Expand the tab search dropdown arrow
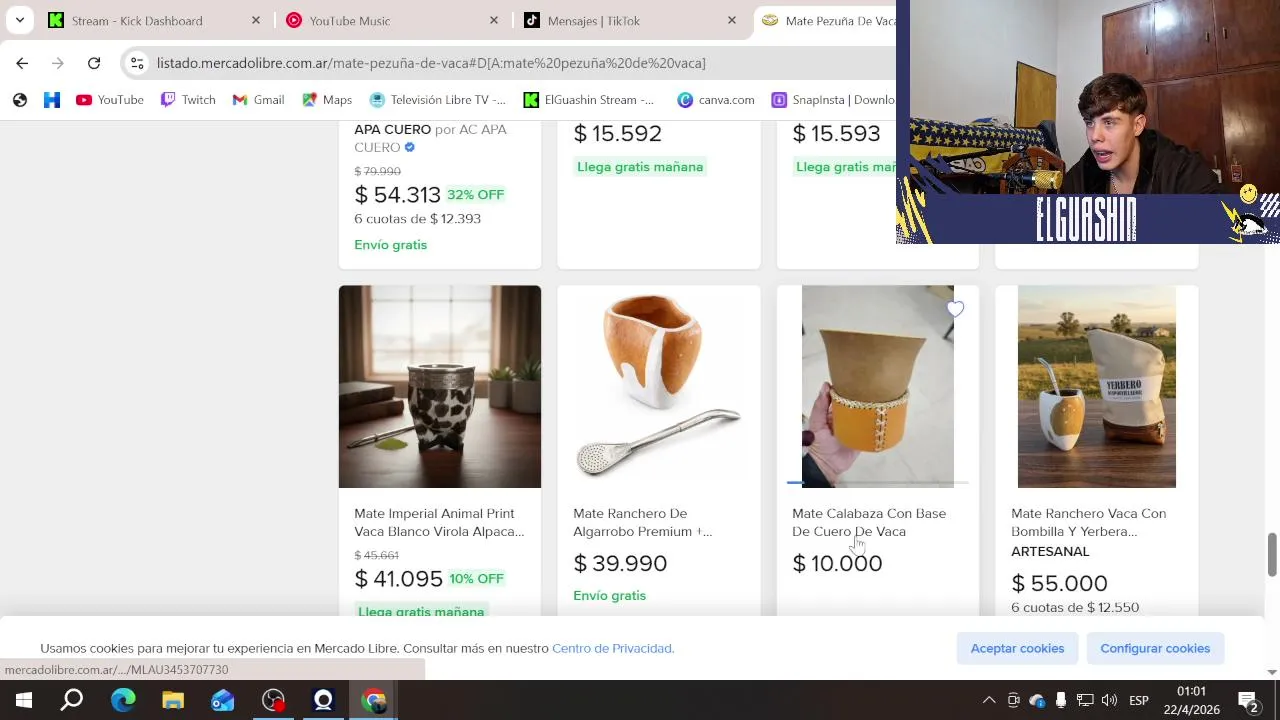 pos(20,20)
